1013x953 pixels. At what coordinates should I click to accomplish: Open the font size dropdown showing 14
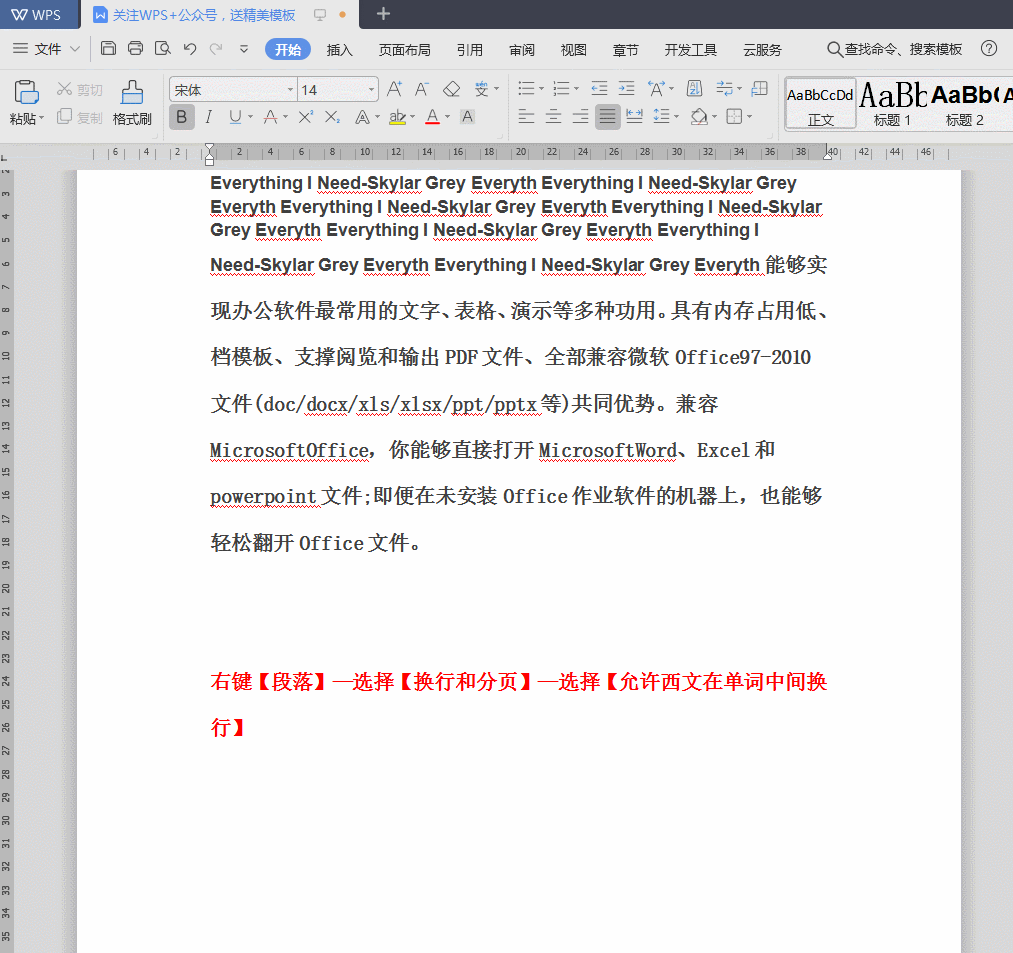[x=371, y=90]
